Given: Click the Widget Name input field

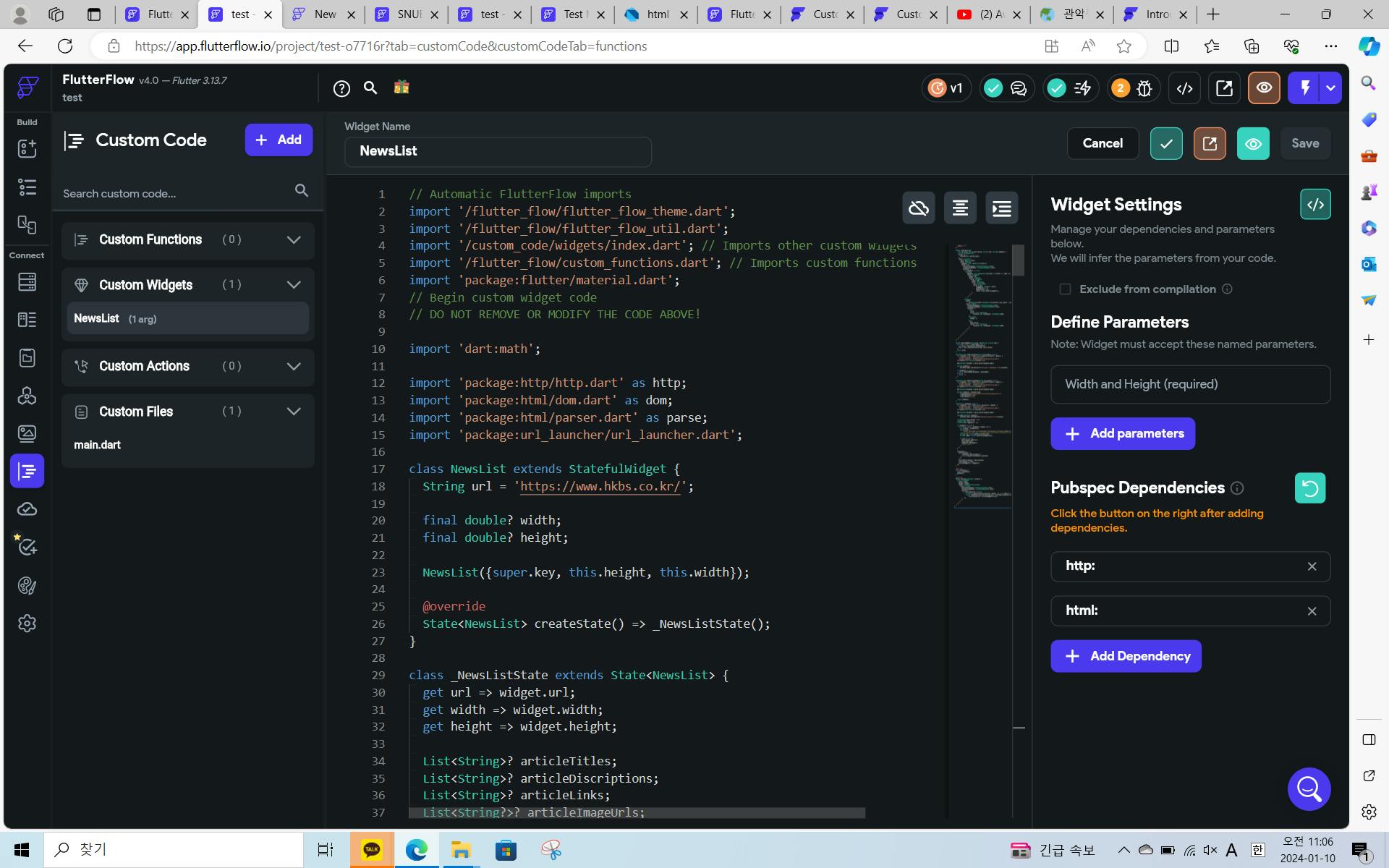Looking at the screenshot, I should coord(498,151).
